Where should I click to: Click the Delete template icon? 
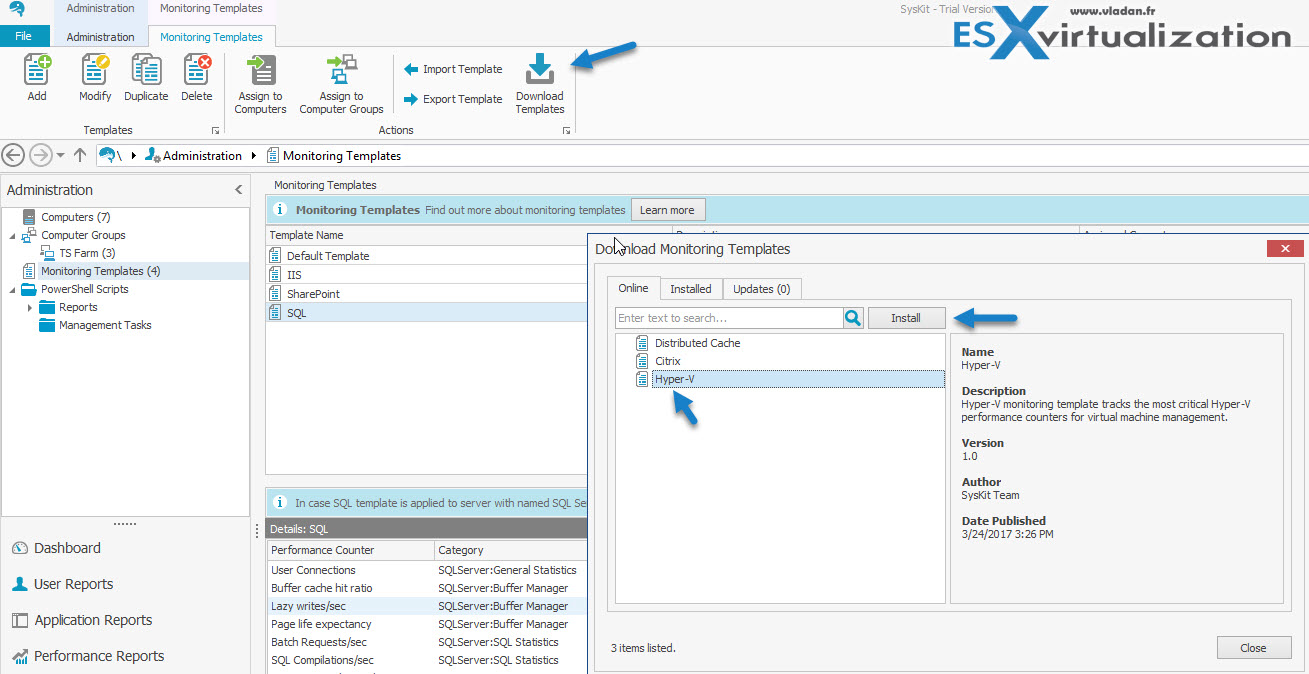click(x=197, y=70)
